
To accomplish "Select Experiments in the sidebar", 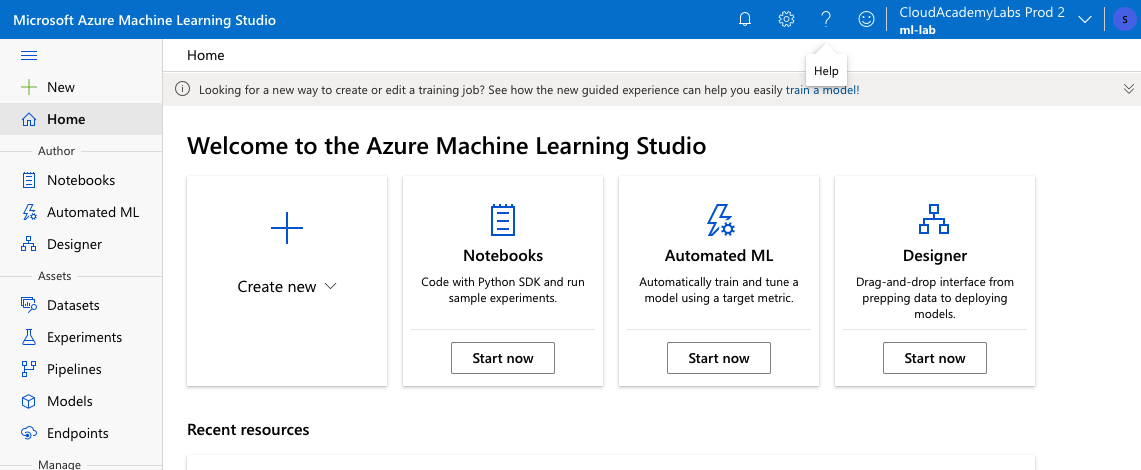I will coord(84,338).
